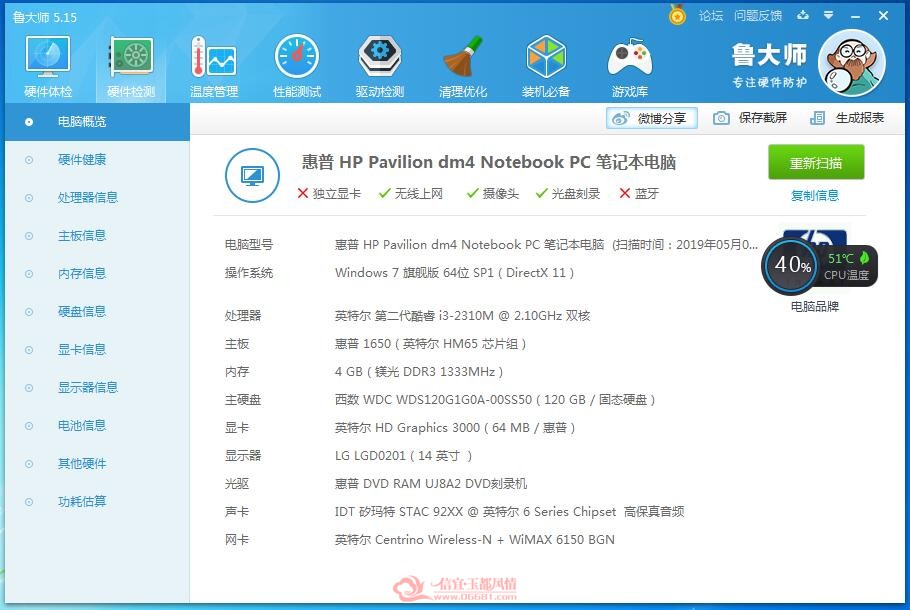Click the 40% usage circle widget
The width and height of the screenshot is (910, 610).
point(790,265)
